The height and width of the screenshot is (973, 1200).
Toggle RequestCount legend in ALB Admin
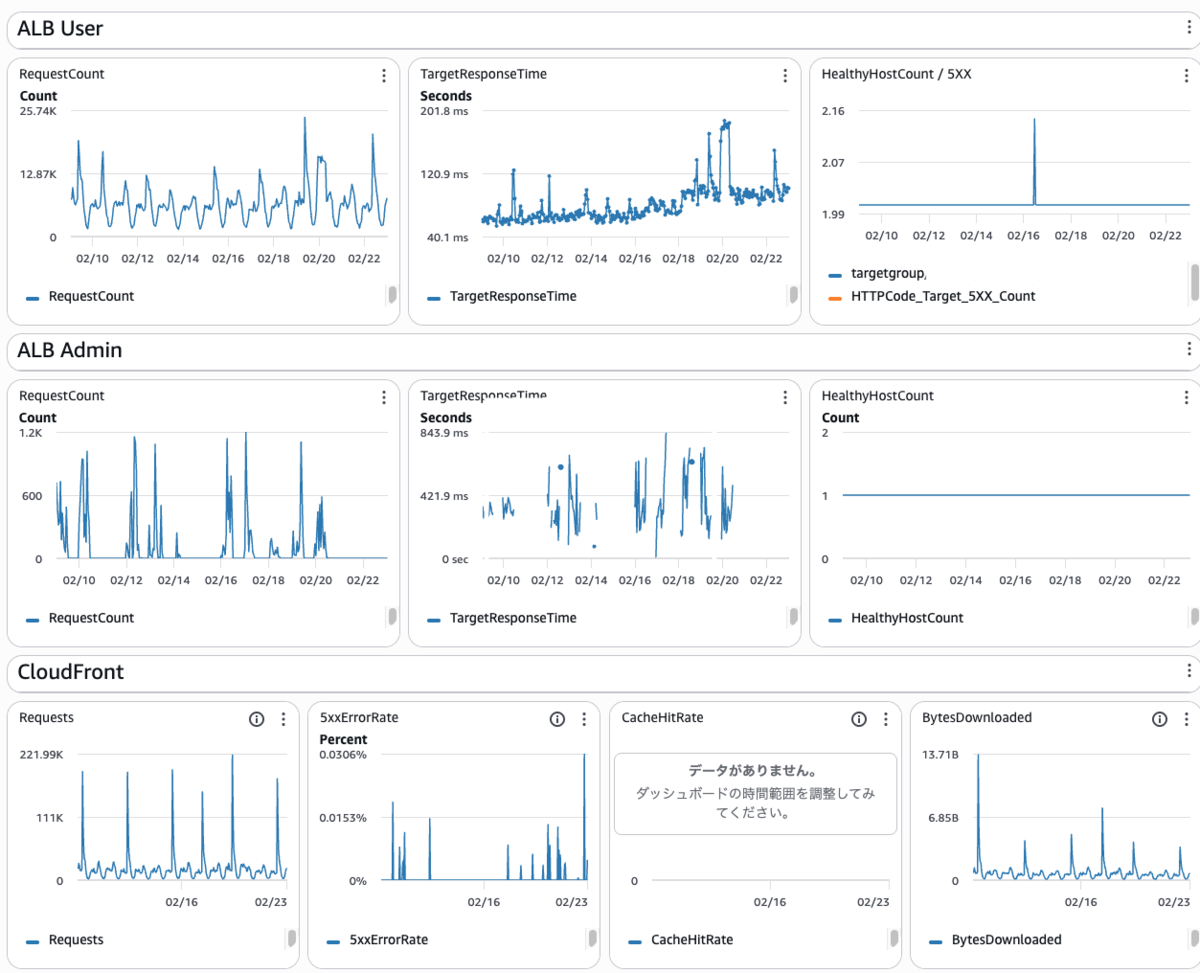(80, 618)
